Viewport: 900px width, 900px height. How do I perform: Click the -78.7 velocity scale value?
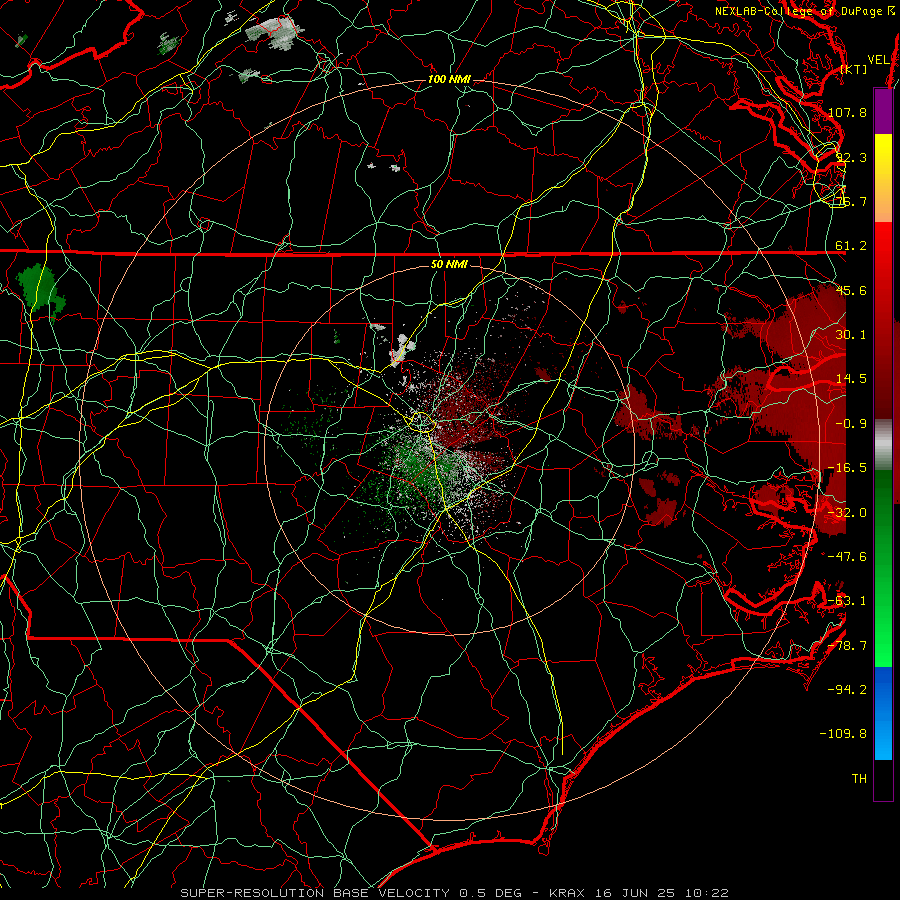847,646
